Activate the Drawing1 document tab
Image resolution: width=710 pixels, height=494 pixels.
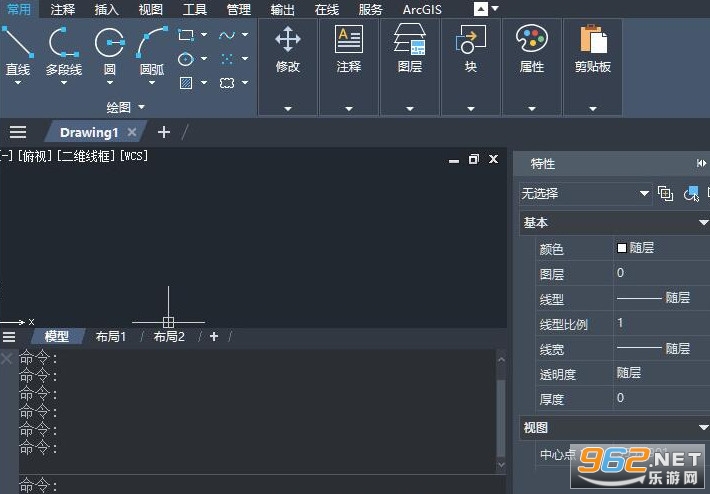(89, 132)
